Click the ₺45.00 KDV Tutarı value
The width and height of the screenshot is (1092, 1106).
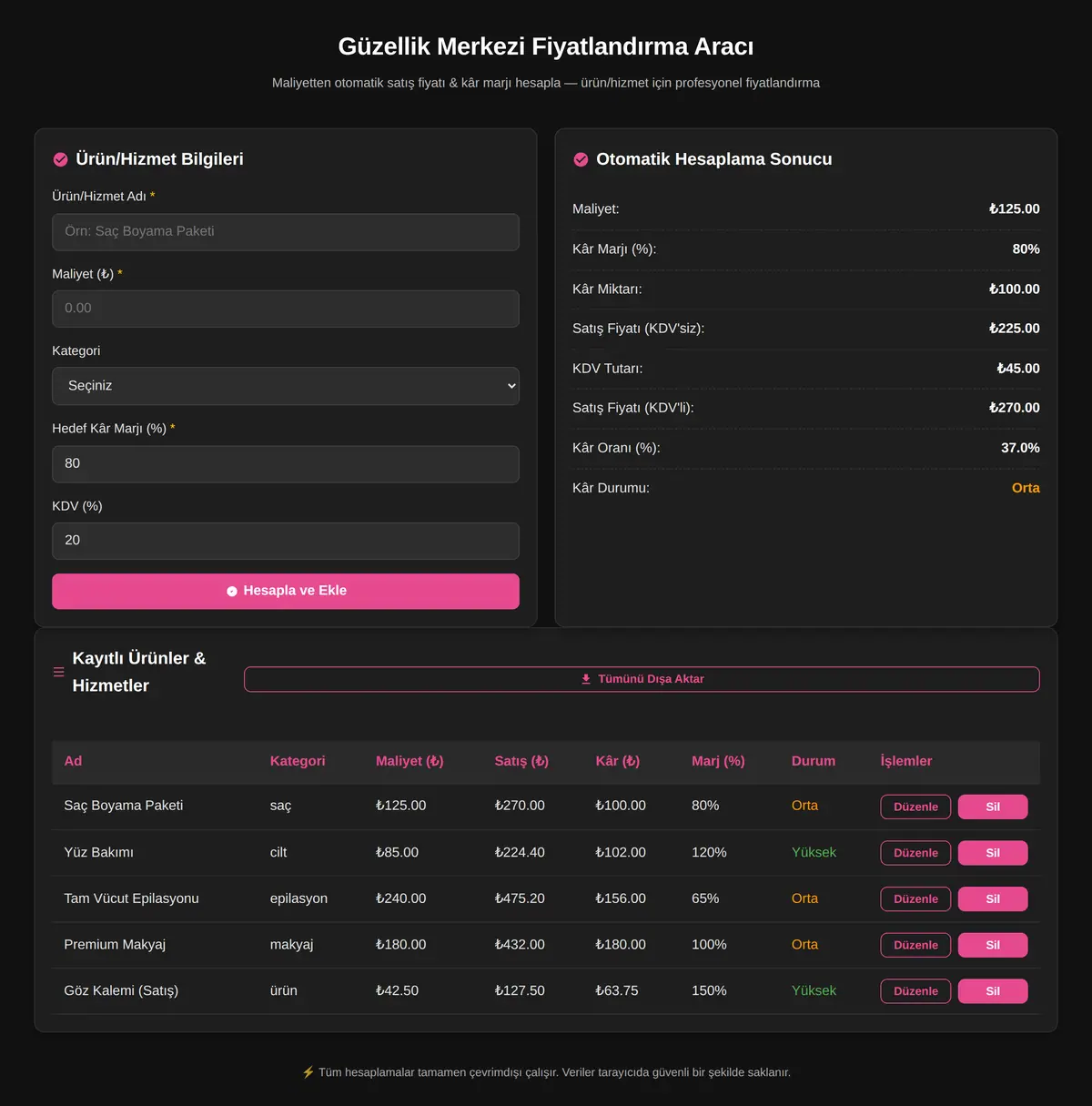pyautogui.click(x=1017, y=369)
